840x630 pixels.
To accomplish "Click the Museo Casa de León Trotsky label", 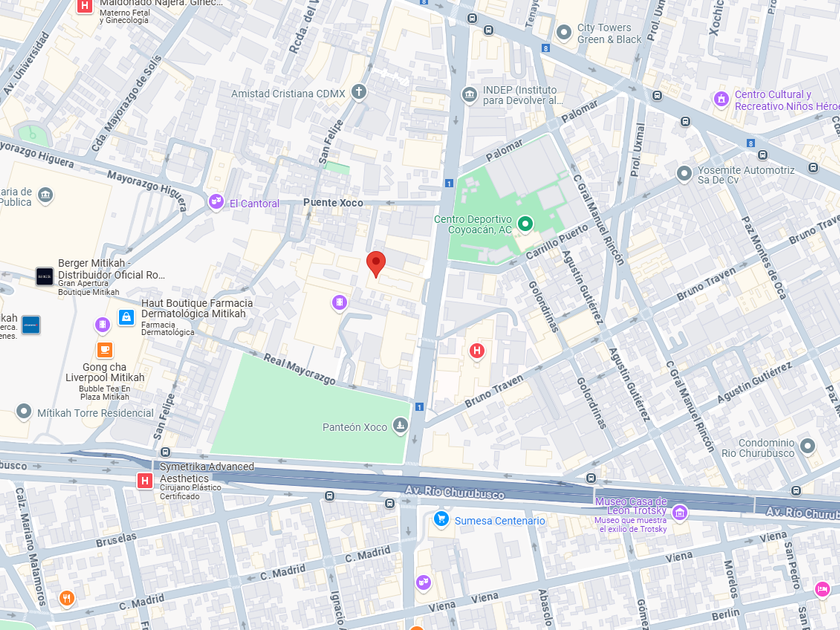I will pos(631,506).
